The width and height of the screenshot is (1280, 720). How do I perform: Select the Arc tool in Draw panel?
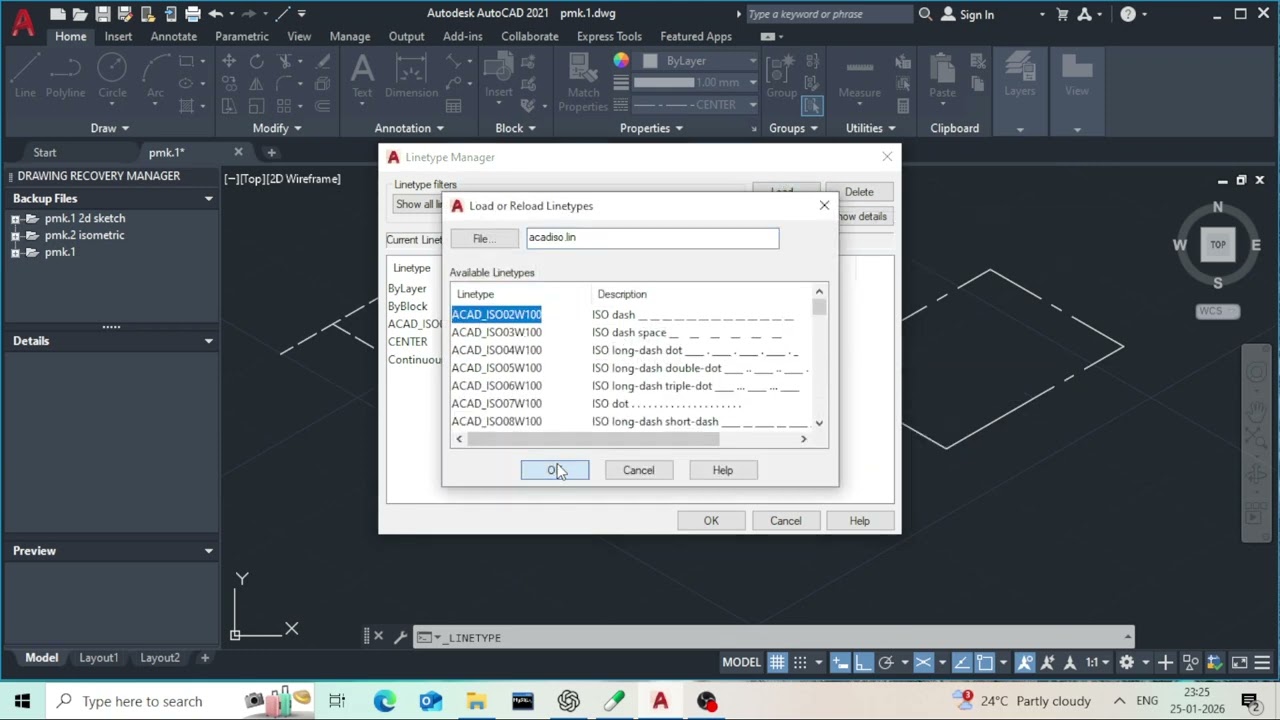[155, 76]
